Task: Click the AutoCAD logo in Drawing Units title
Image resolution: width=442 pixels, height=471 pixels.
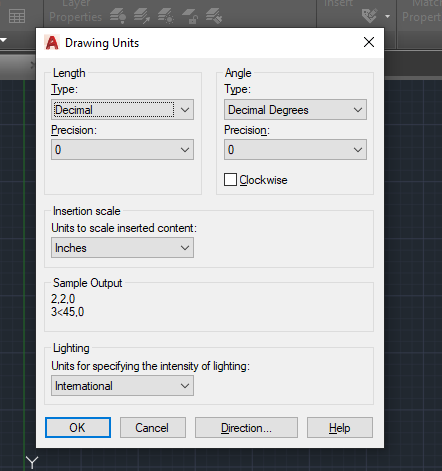Action: [52, 43]
